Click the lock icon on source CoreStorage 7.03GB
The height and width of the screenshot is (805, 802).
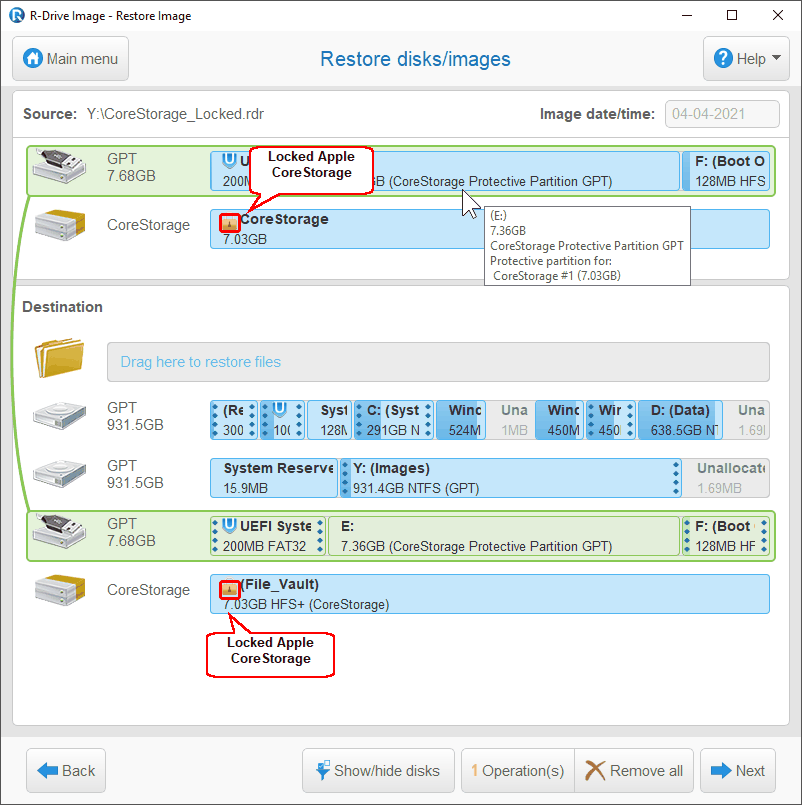point(230,223)
